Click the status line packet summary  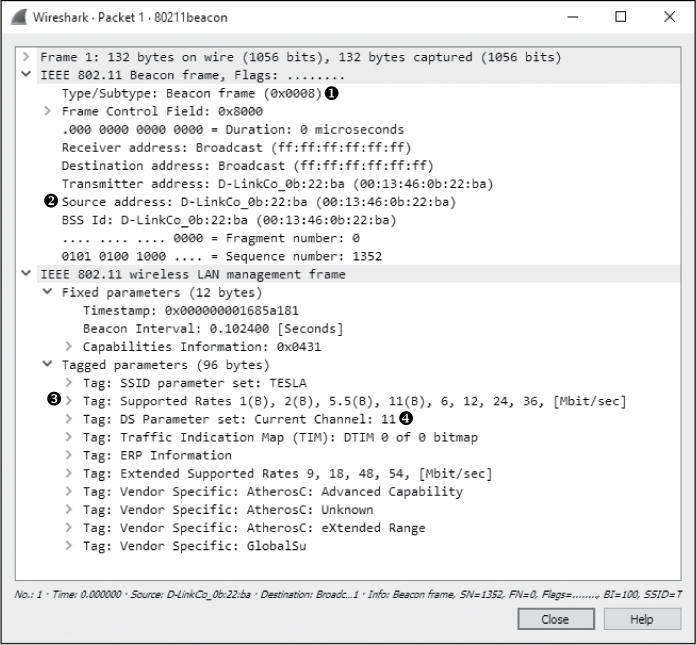pos(348,594)
